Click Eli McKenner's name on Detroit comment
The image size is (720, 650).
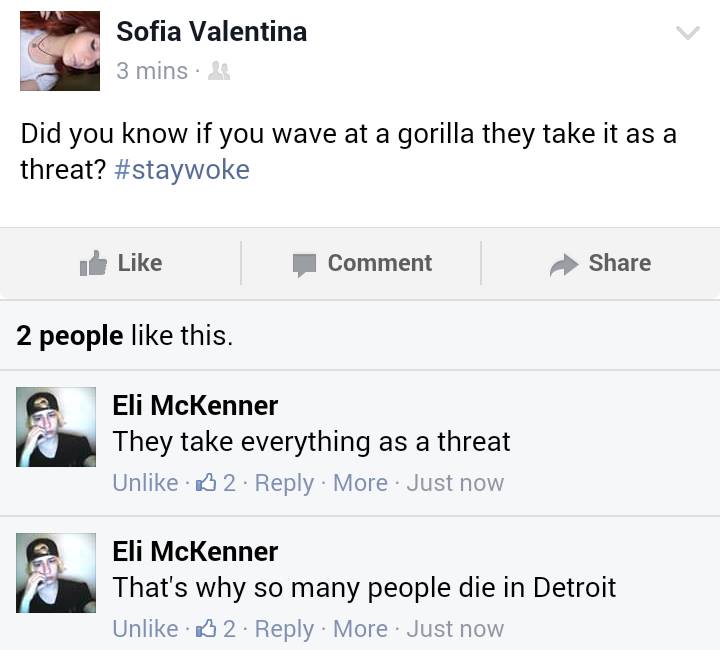195,551
